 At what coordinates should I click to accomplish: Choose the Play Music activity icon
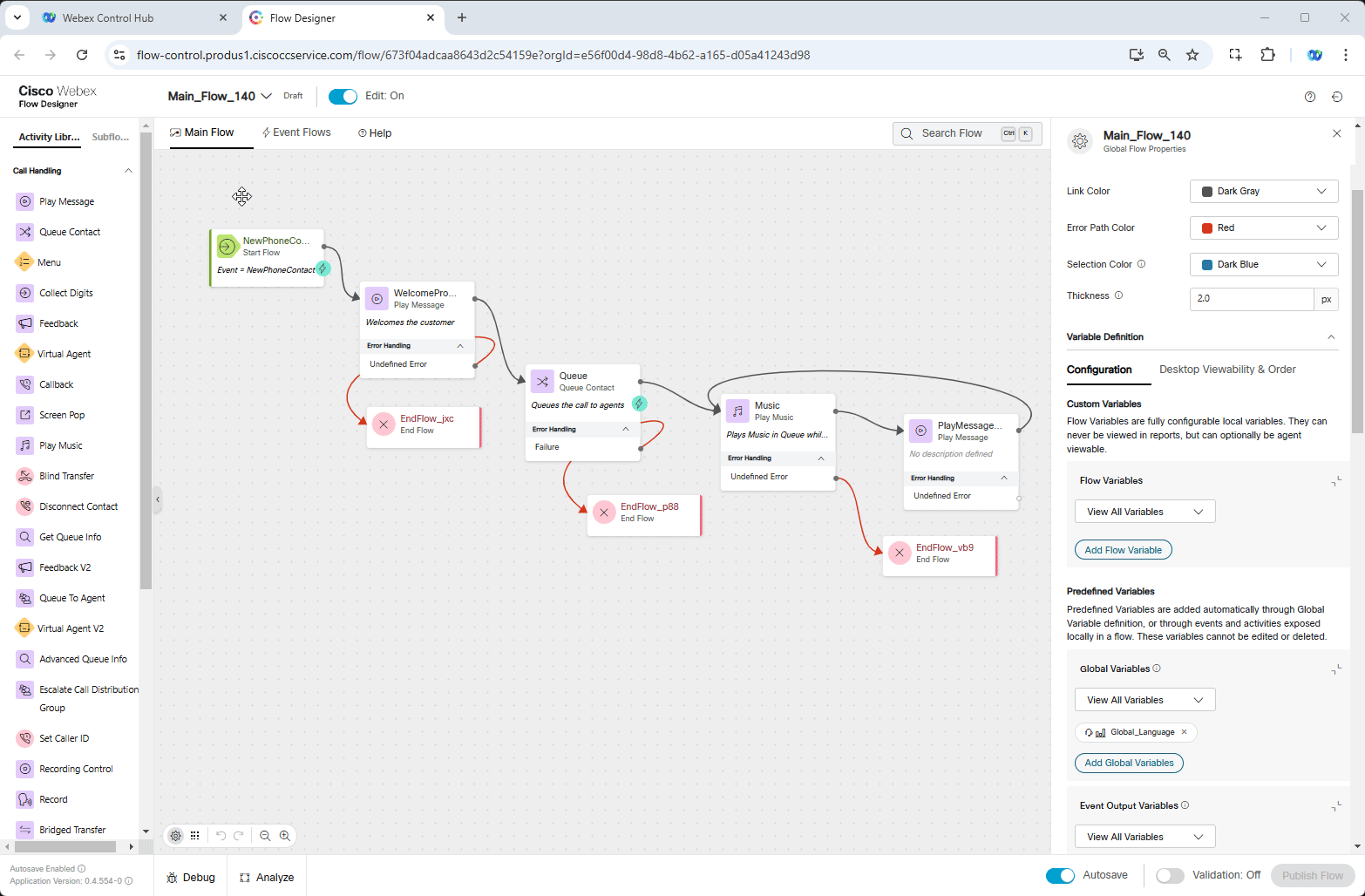[25, 445]
